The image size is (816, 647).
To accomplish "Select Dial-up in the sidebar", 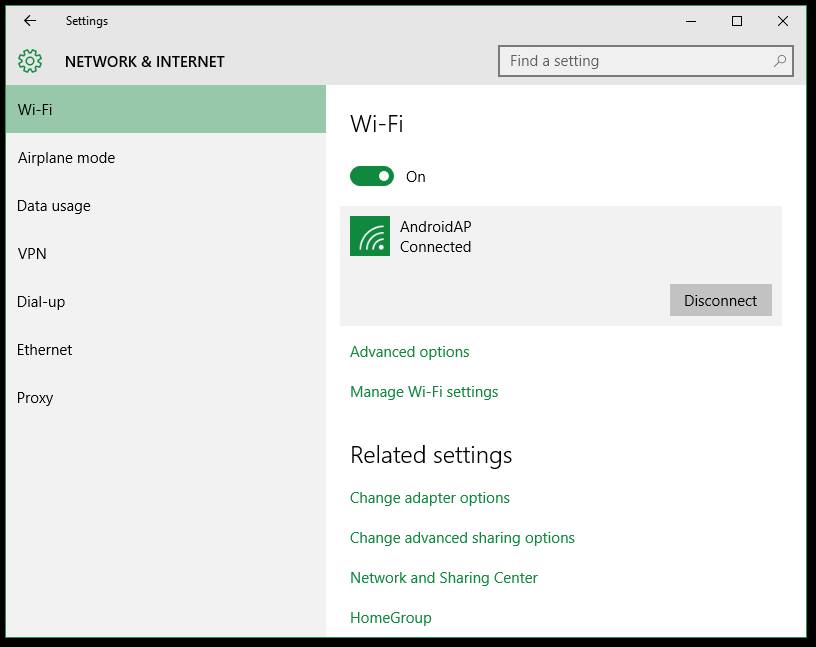I will (x=41, y=302).
